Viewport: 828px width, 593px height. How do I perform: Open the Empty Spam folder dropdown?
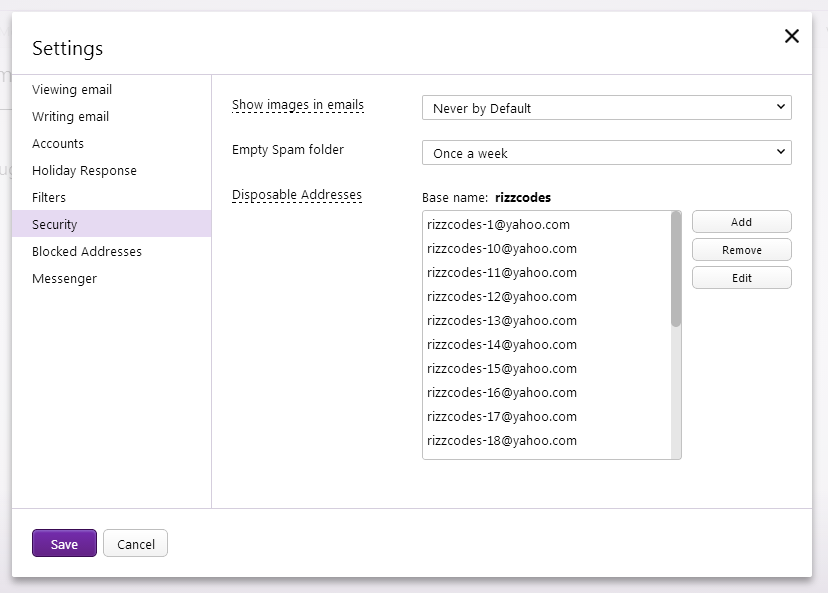click(x=606, y=153)
